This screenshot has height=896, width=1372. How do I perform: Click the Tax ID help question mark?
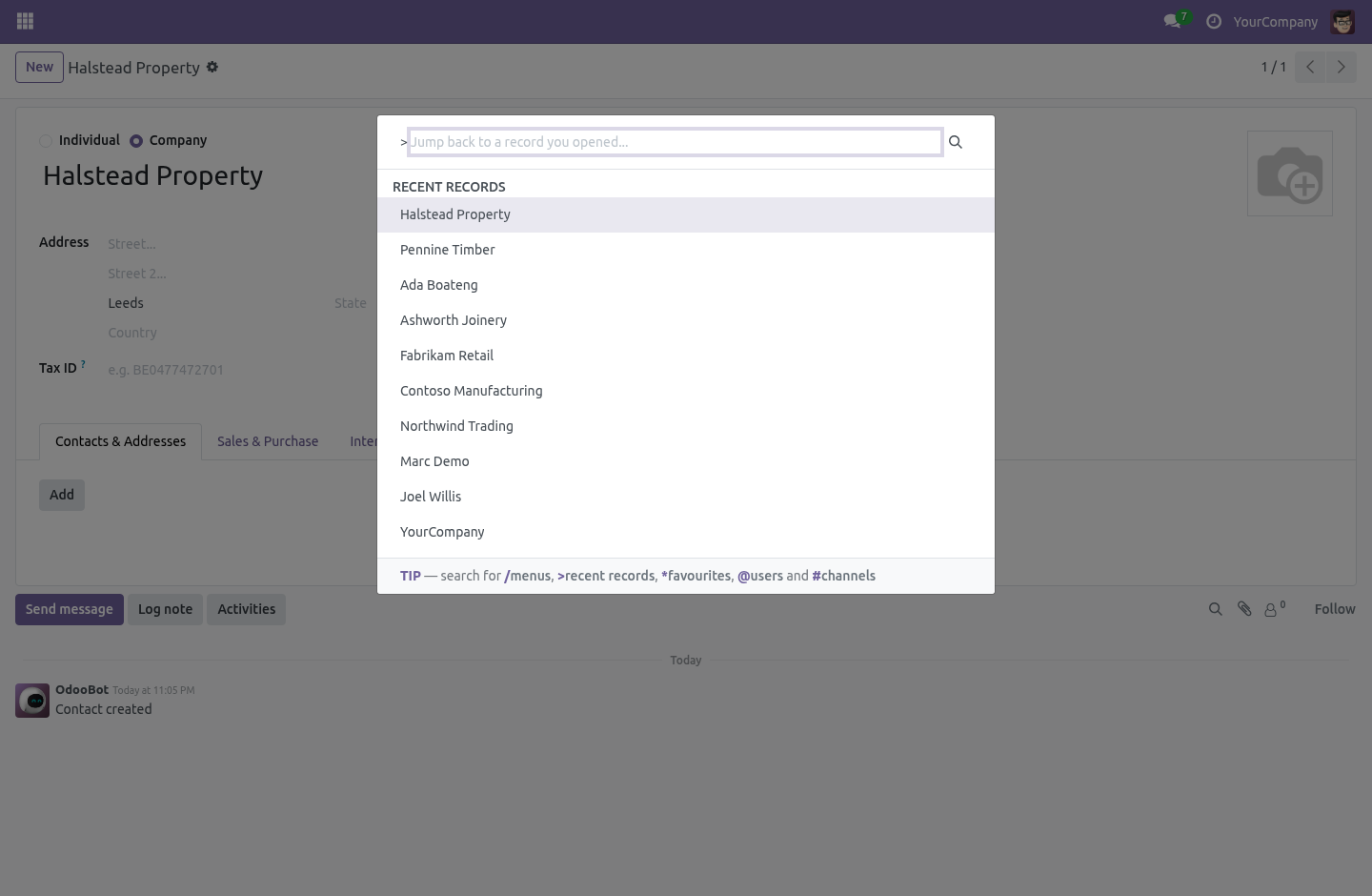coord(83,364)
